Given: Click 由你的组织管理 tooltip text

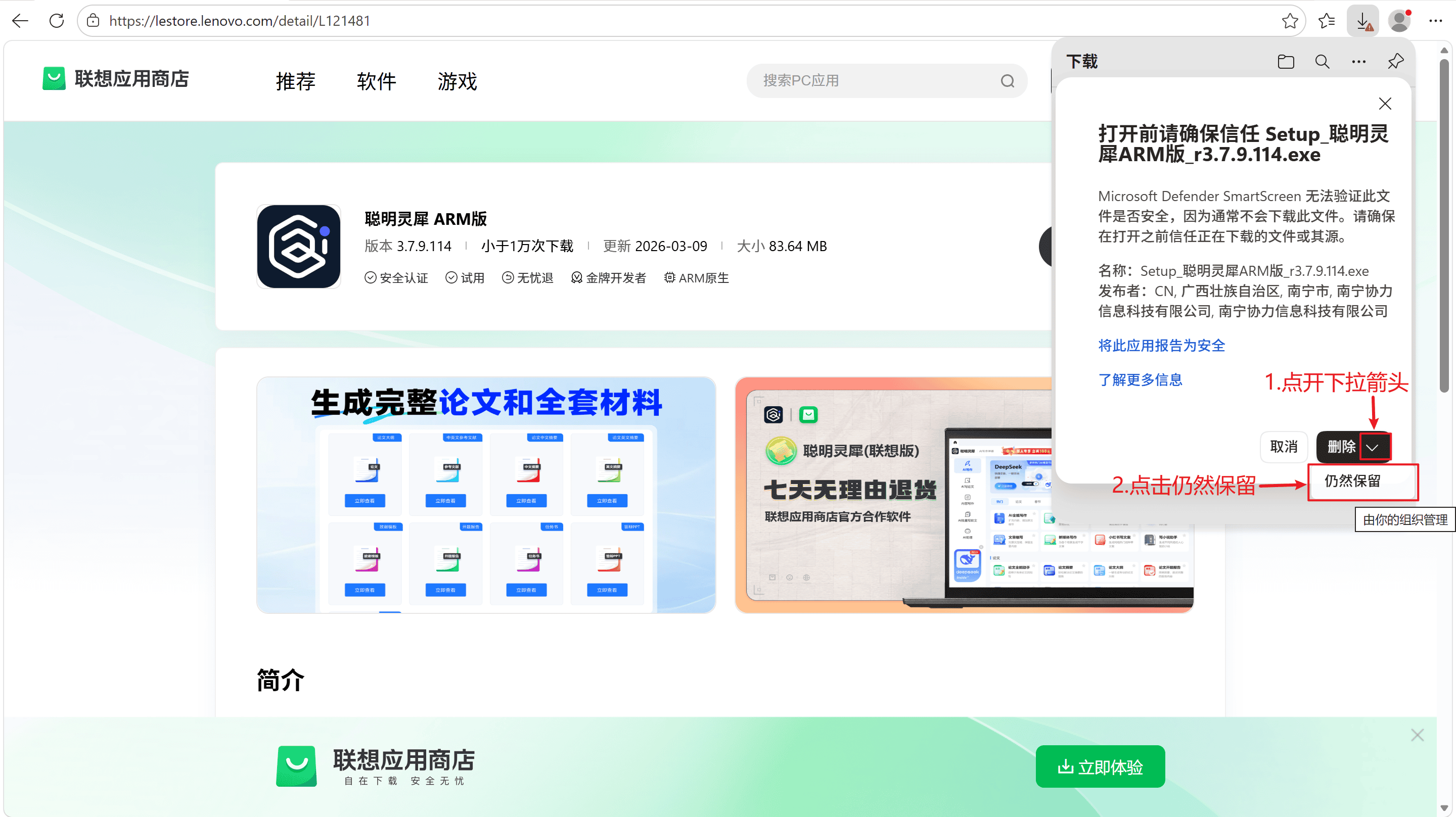Looking at the screenshot, I should (1405, 520).
